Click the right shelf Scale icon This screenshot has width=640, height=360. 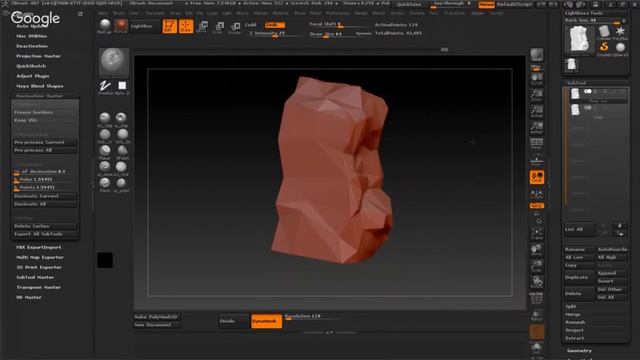pyautogui.click(x=537, y=266)
